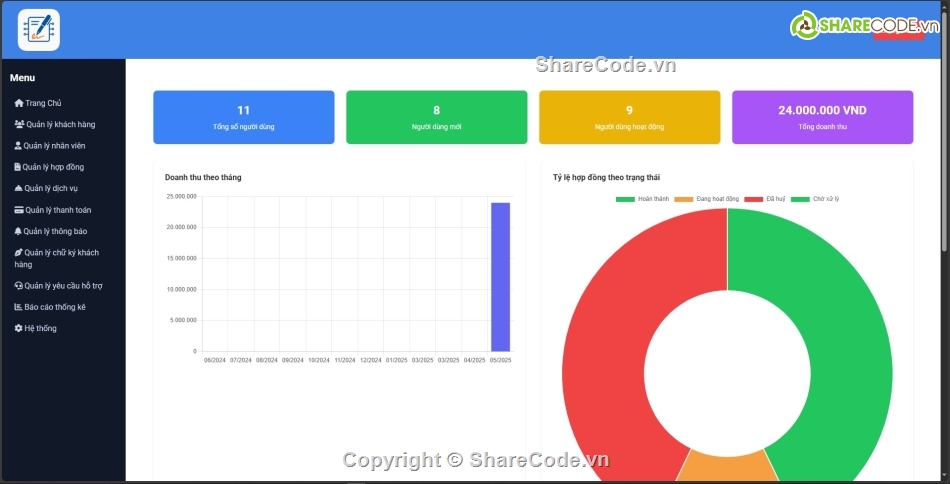
Task: Toggle the Đã huỷ legend item
Action: [x=765, y=199]
